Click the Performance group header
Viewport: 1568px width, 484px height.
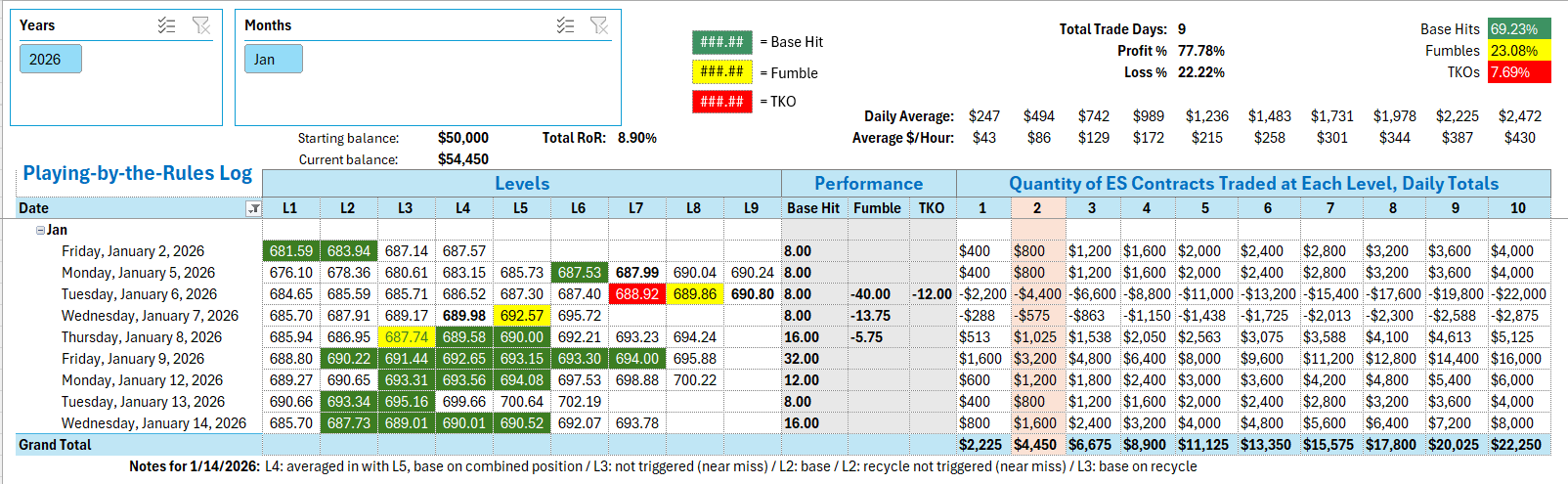click(868, 184)
